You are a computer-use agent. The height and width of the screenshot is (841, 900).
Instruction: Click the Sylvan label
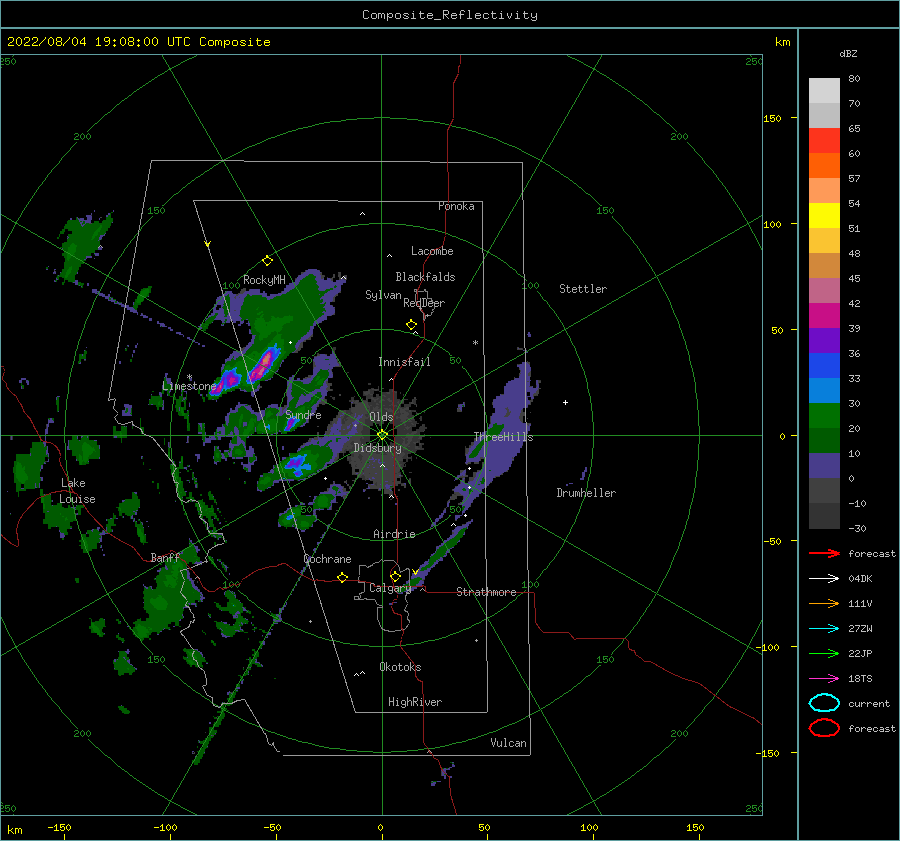[383, 295]
